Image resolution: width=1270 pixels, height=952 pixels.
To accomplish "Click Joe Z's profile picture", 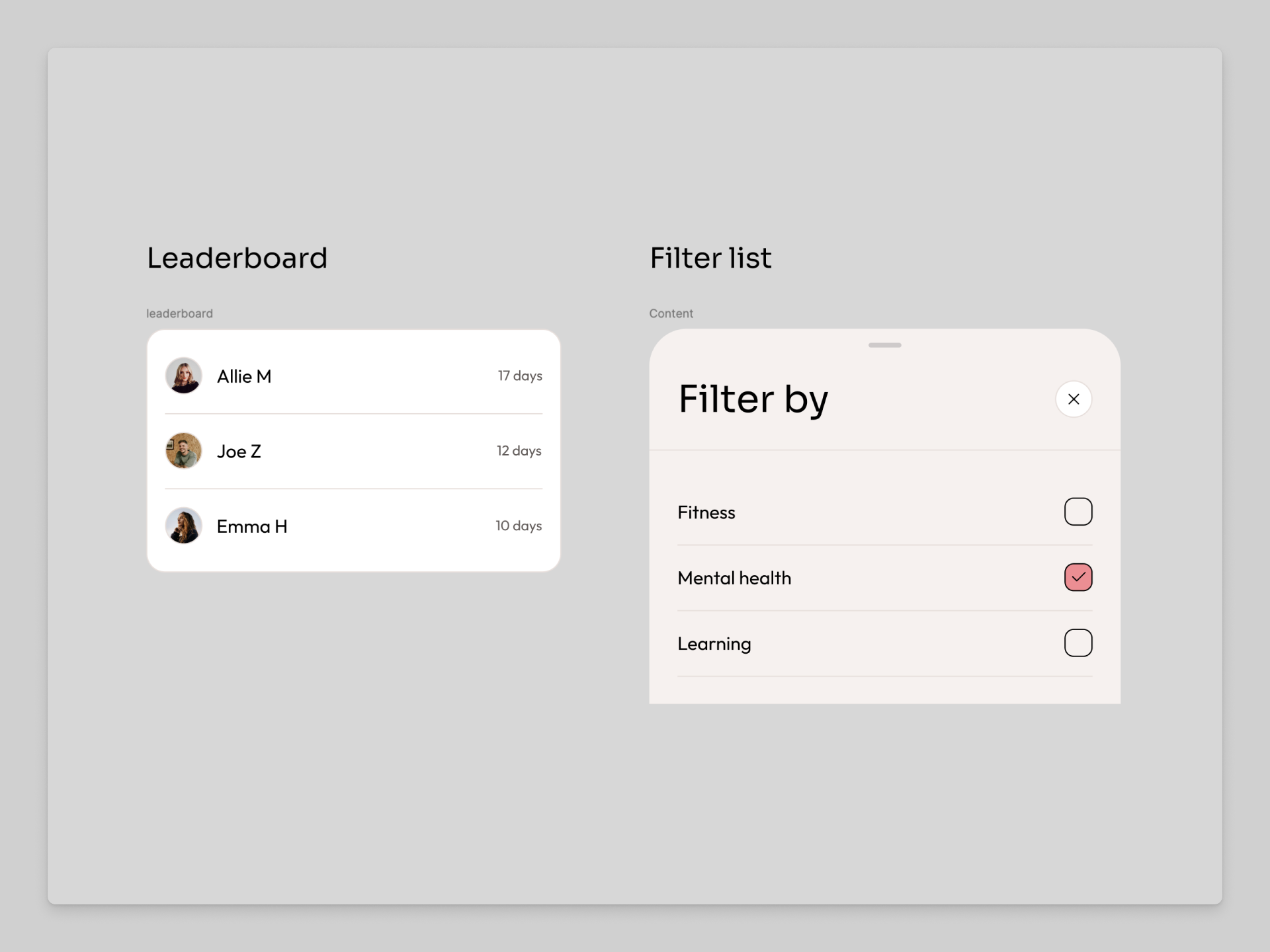I will tap(183, 451).
